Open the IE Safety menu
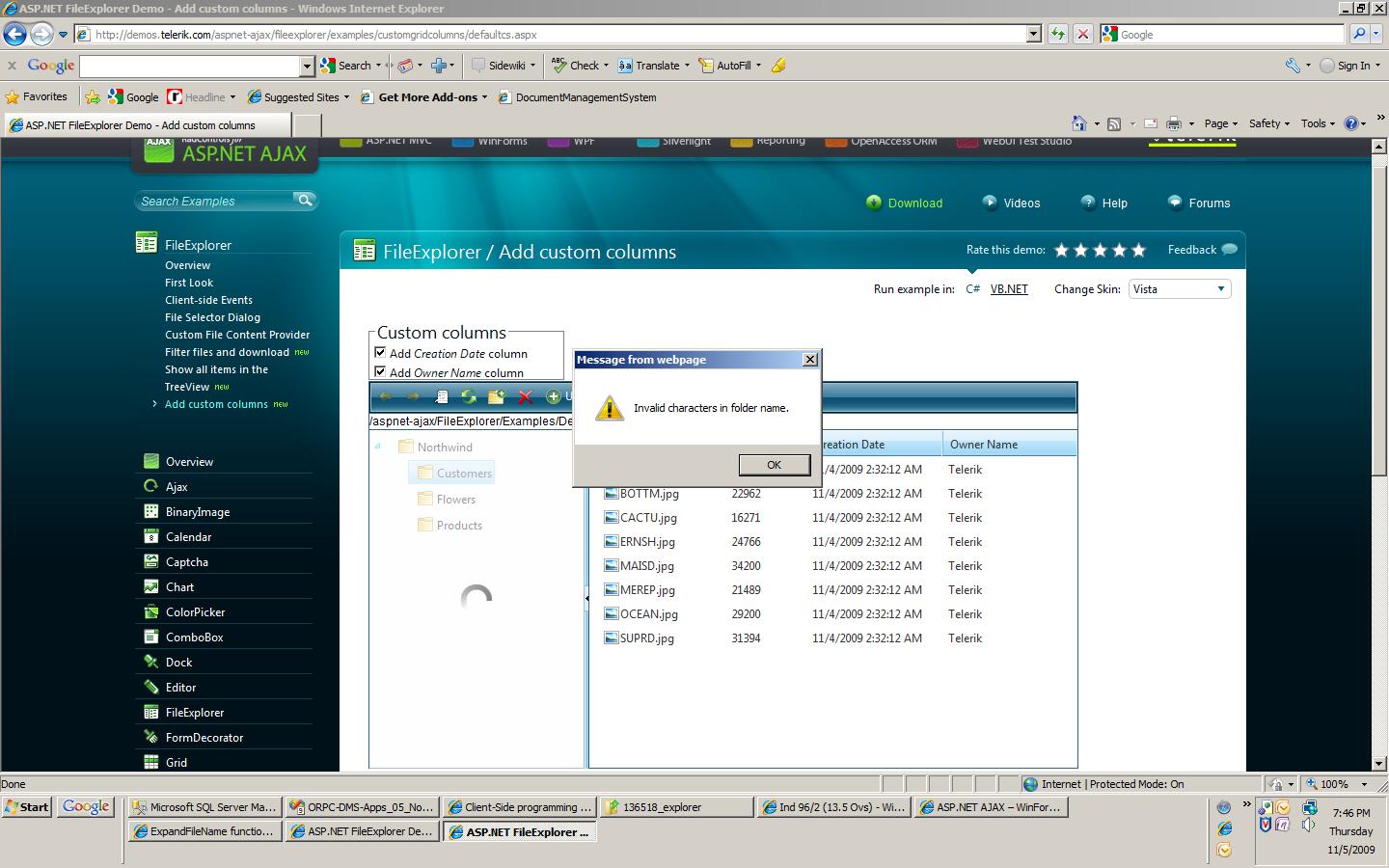The image size is (1389, 868). tap(1269, 123)
